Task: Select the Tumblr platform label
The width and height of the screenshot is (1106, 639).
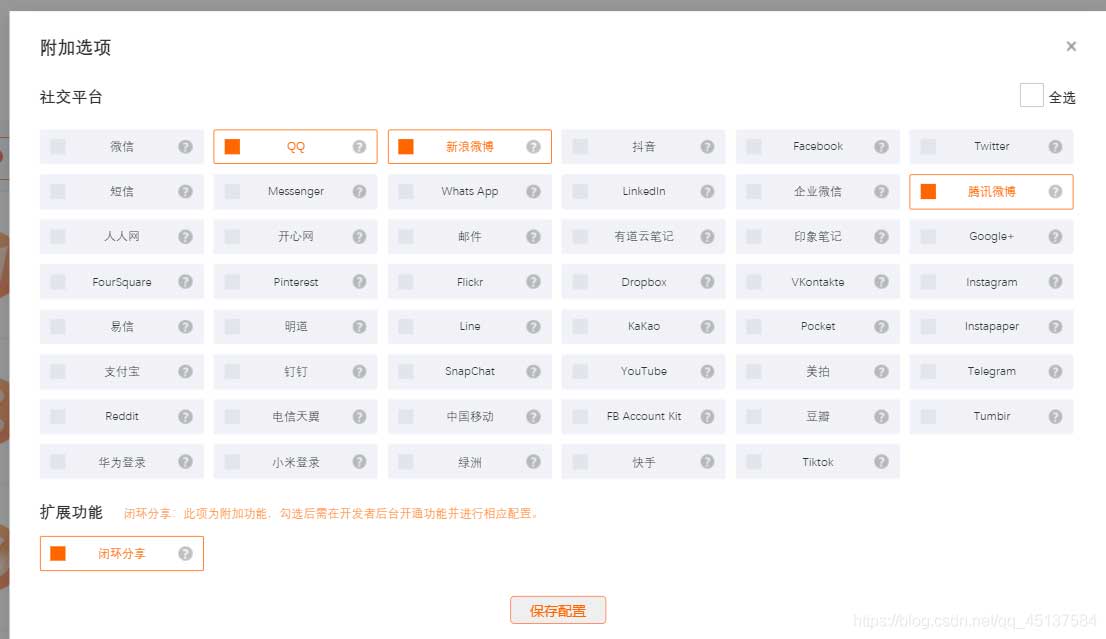Action: (992, 416)
